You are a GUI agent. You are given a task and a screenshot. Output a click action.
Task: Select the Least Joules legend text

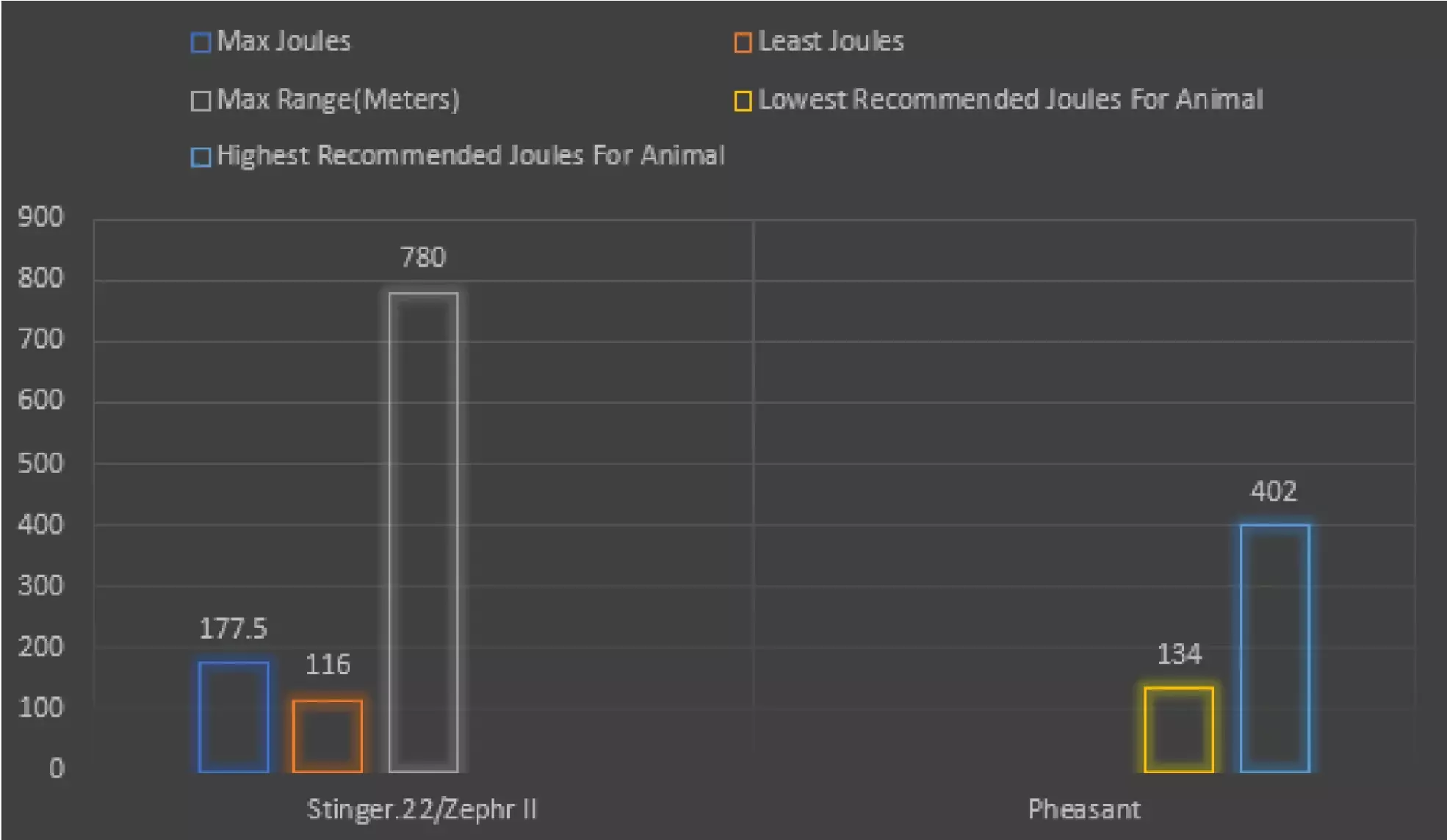[x=831, y=41]
